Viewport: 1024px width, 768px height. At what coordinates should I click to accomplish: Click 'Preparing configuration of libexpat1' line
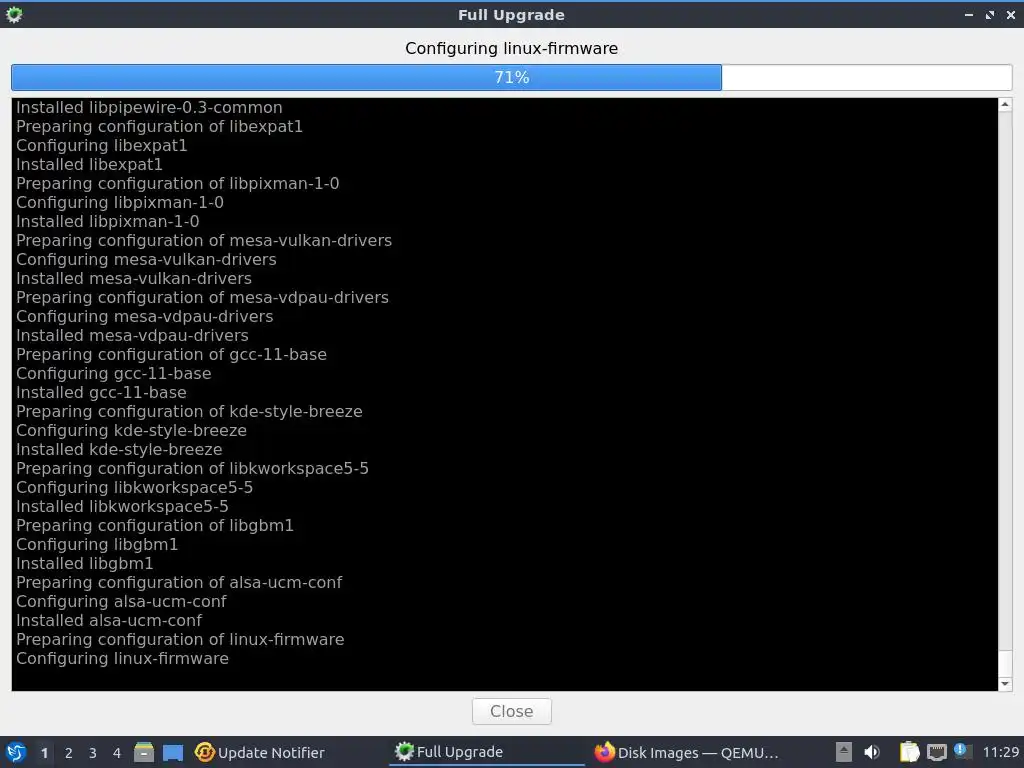159,126
